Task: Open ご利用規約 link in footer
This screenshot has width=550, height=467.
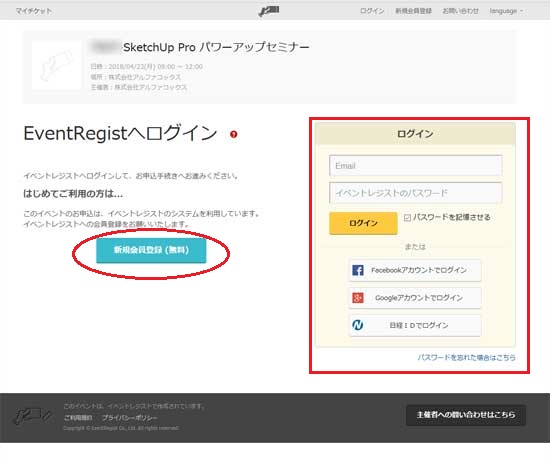Action: tap(78, 418)
